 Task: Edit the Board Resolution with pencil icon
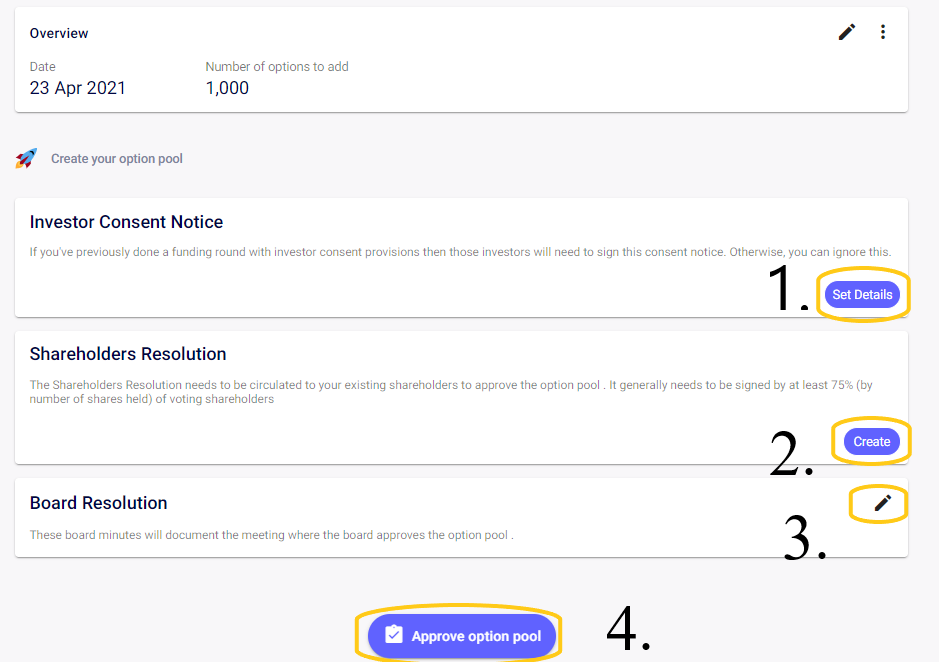pyautogui.click(x=882, y=503)
